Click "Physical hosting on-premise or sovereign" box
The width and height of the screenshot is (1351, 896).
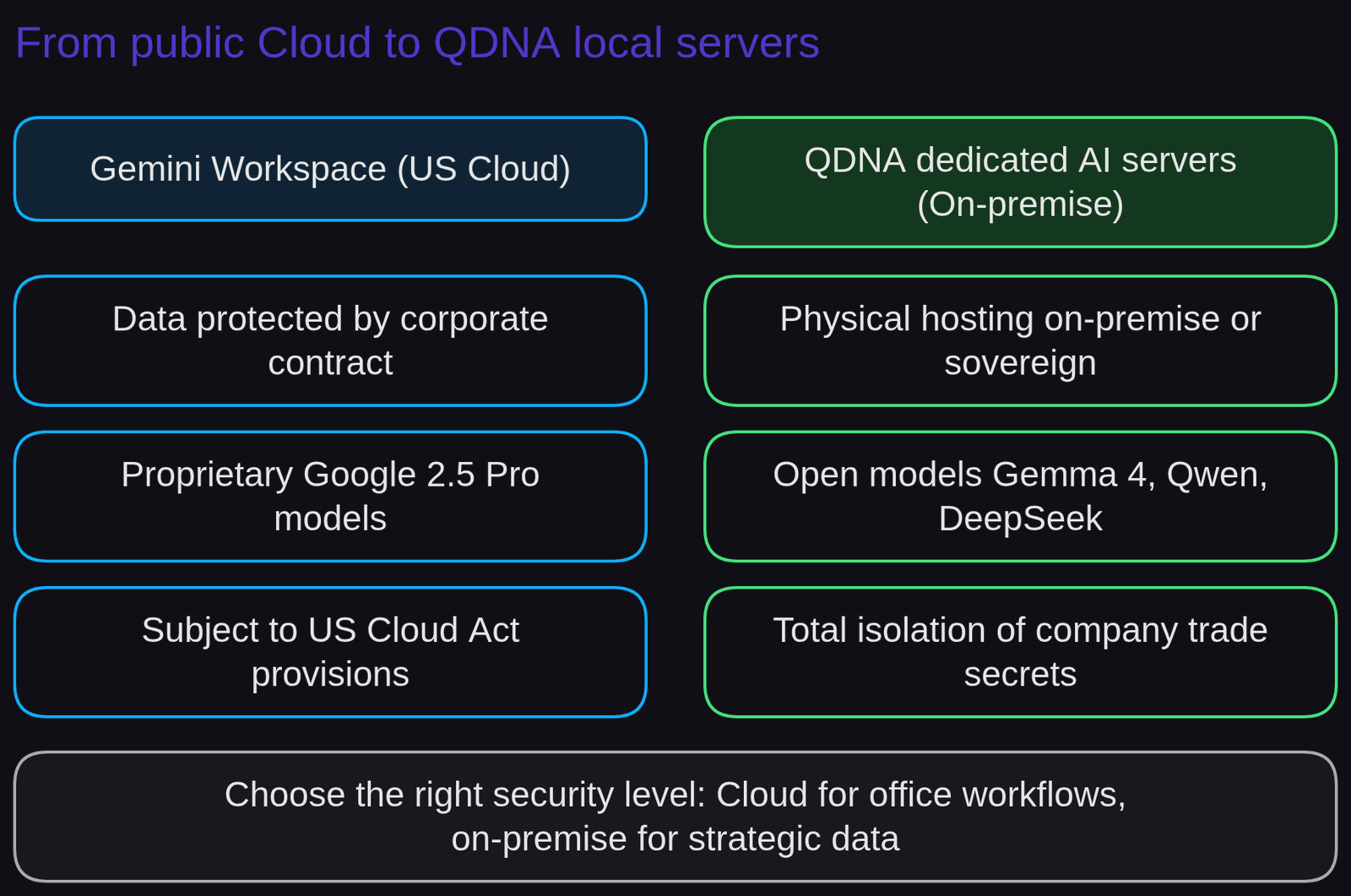[1020, 340]
